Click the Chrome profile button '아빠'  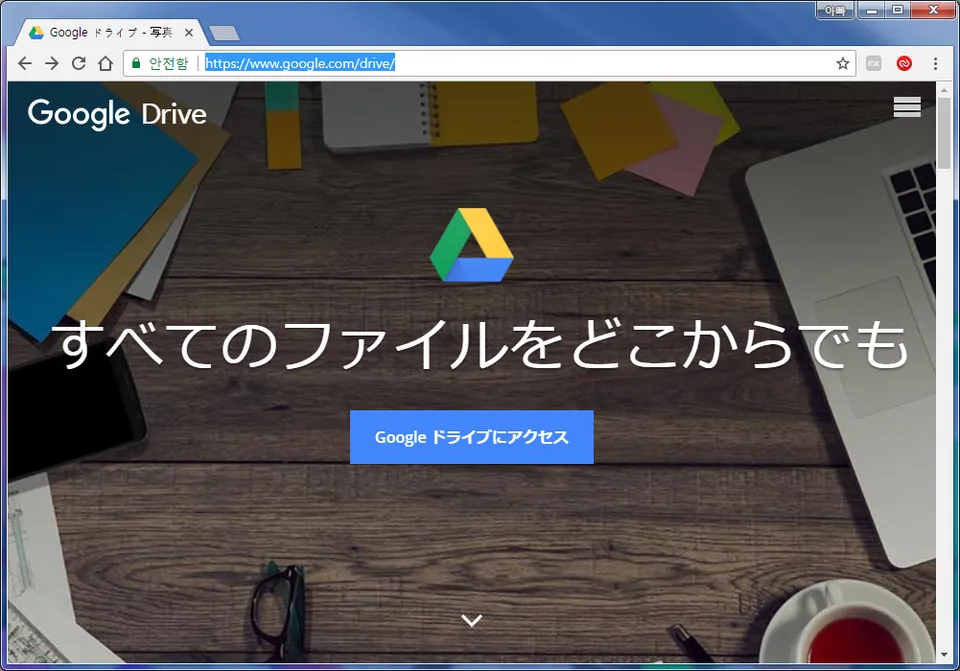(x=834, y=10)
